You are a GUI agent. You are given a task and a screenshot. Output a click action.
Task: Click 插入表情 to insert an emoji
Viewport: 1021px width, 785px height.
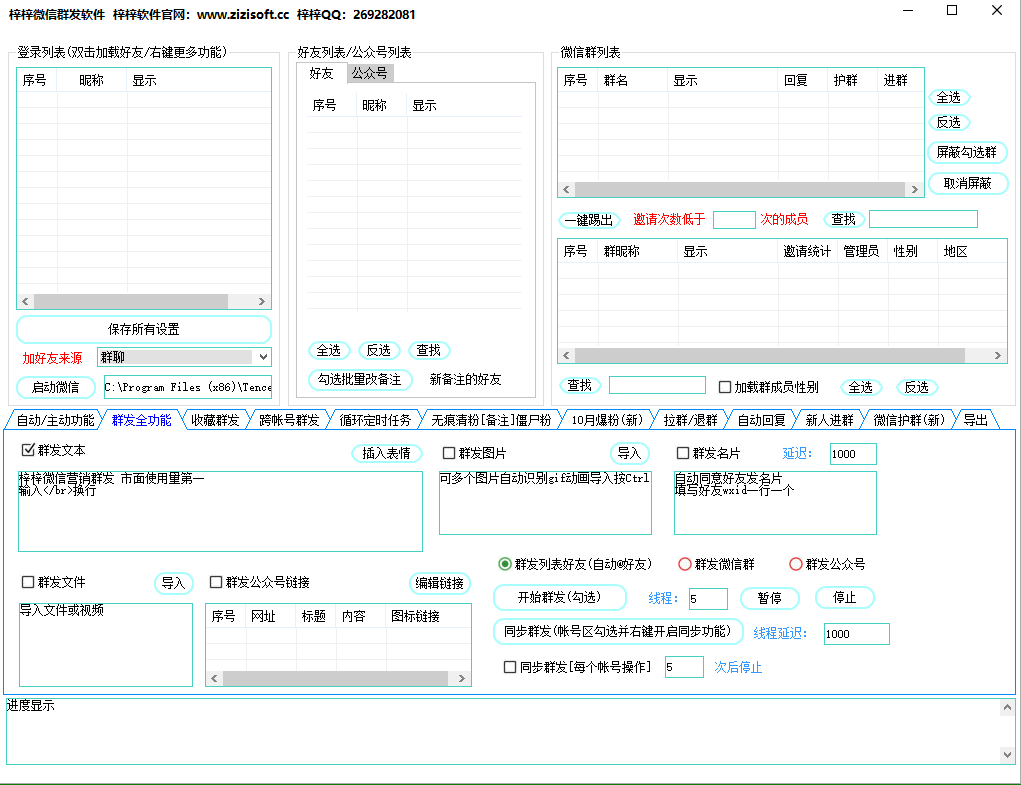point(386,453)
